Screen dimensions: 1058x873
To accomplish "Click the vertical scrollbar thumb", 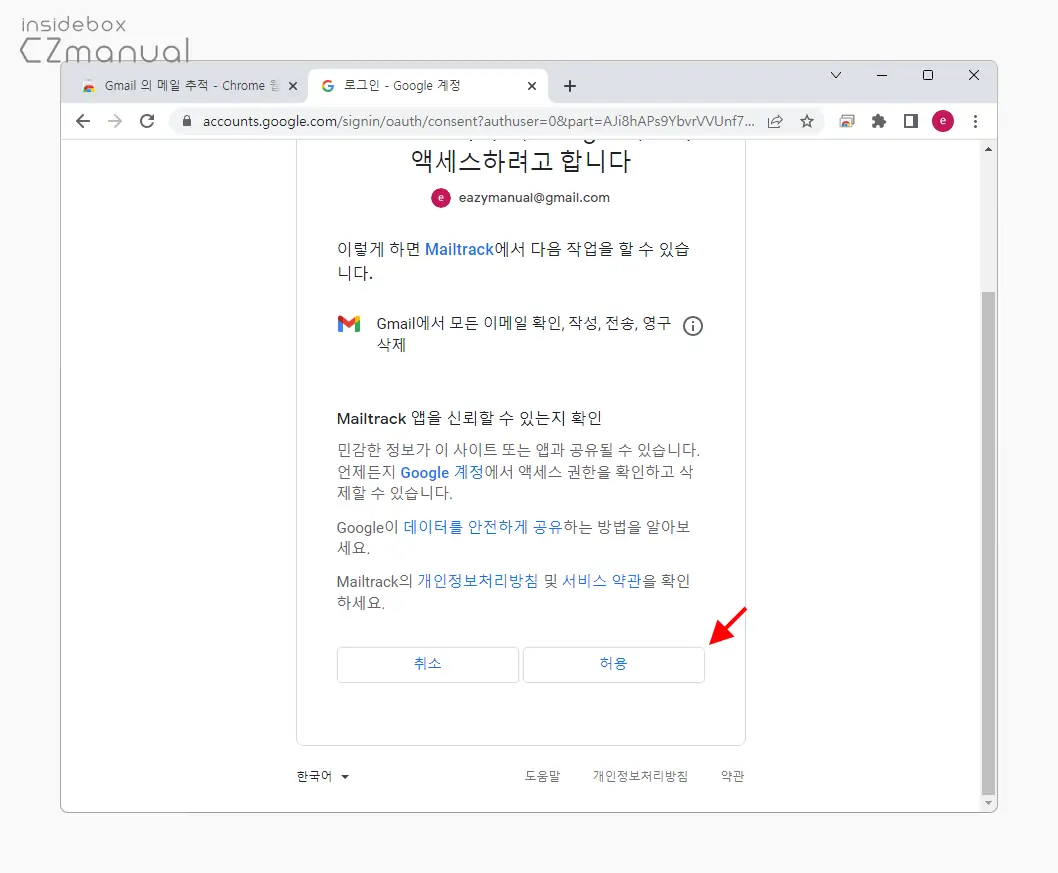I will [x=989, y=543].
